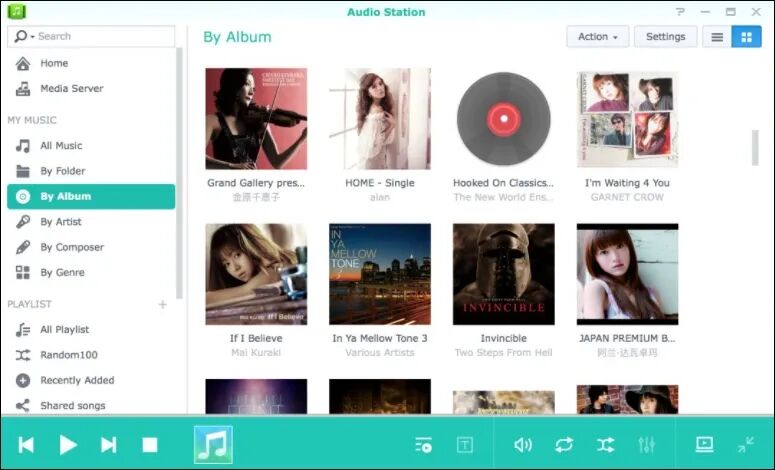Open the now-playing music note thumbnail
775x470 pixels.
coord(213,444)
